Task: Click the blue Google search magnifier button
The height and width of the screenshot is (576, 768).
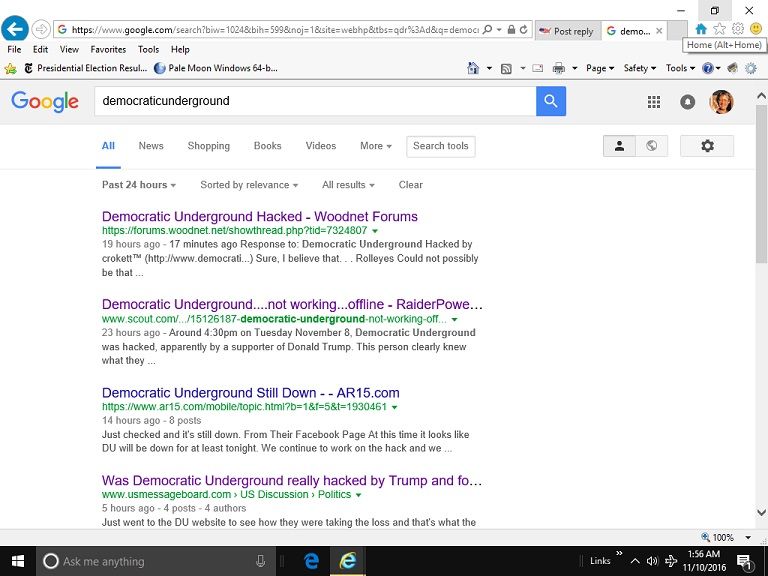Action: (x=551, y=101)
